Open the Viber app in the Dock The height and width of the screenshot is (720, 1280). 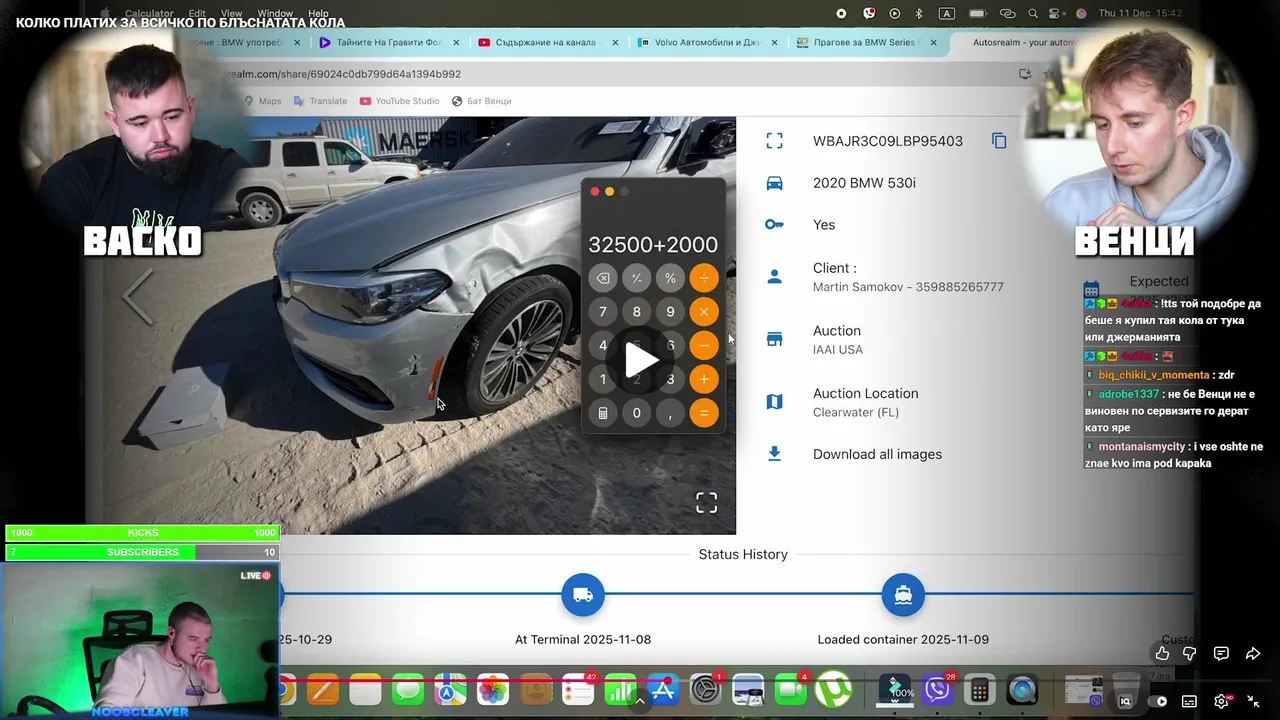pyautogui.click(x=937, y=689)
